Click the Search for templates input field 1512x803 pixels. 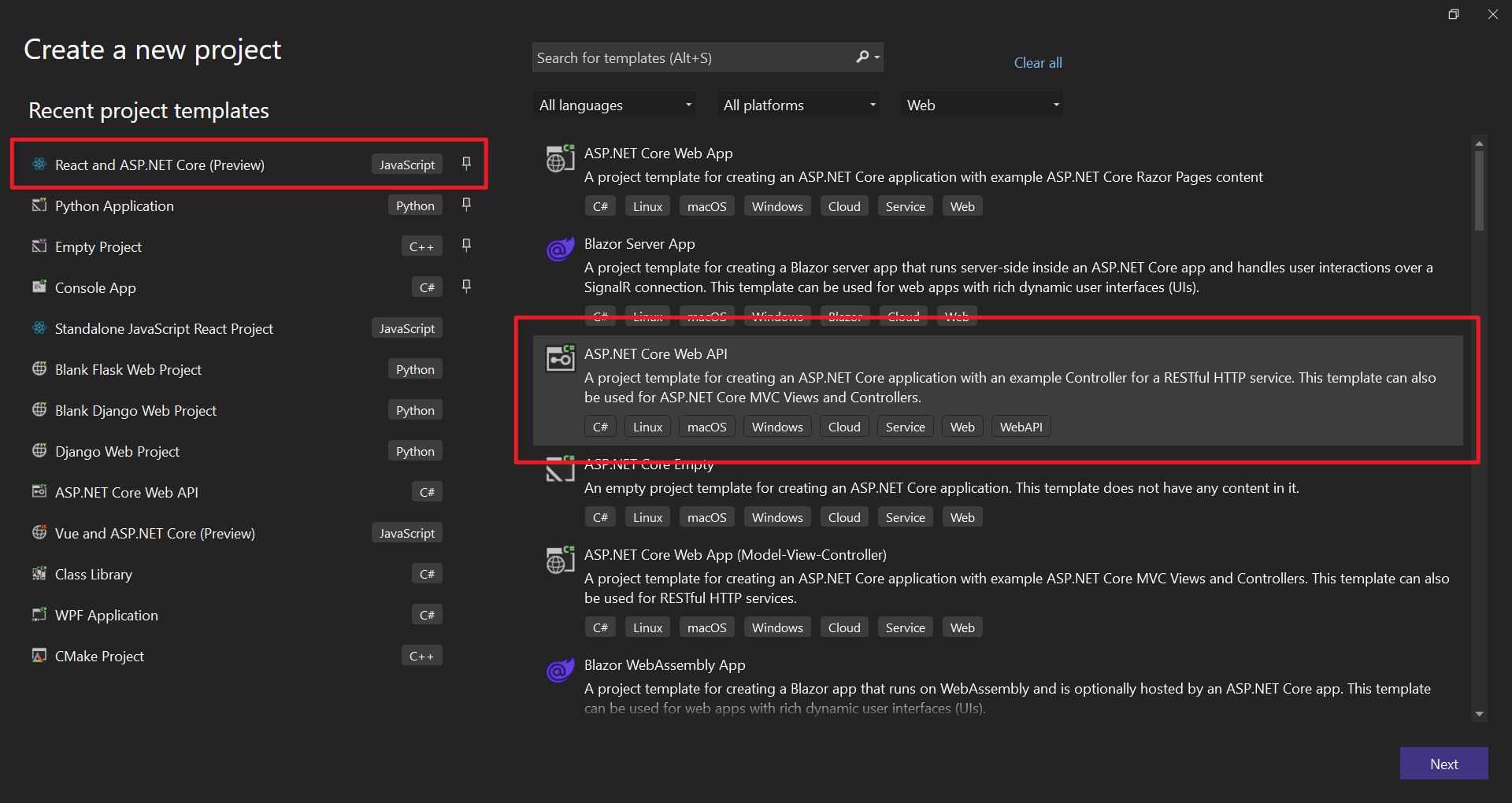(x=691, y=57)
